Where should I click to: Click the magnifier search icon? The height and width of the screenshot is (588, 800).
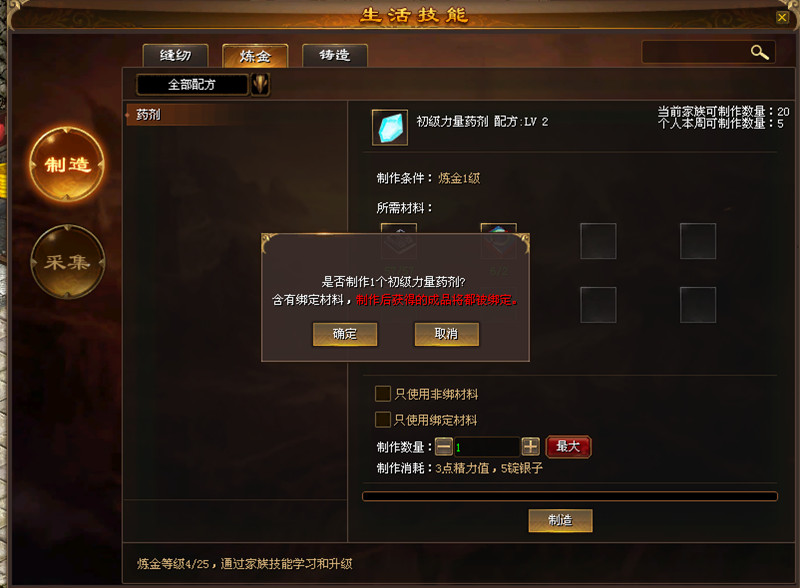pyautogui.click(x=759, y=52)
